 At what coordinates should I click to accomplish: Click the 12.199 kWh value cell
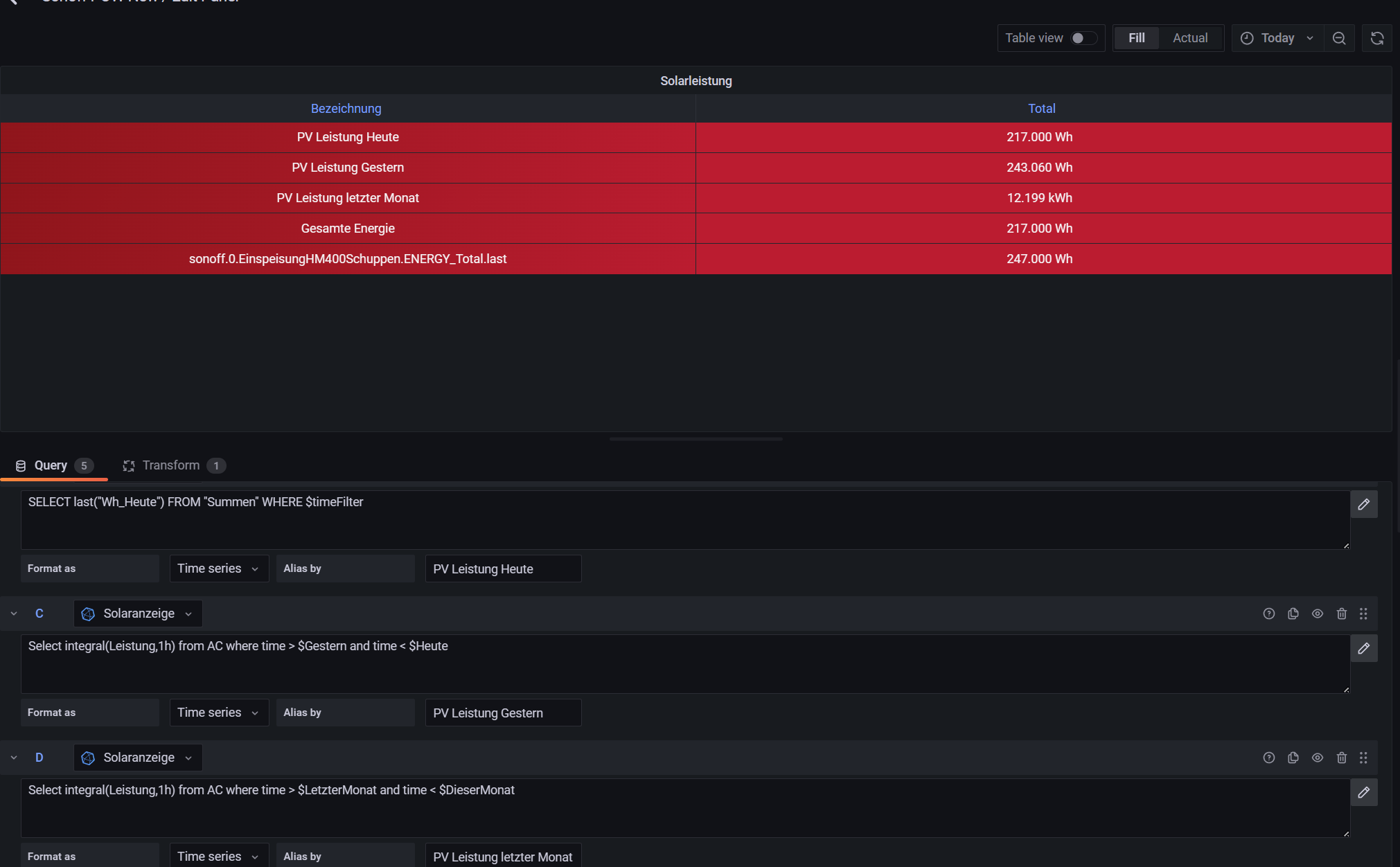pyautogui.click(x=1043, y=198)
